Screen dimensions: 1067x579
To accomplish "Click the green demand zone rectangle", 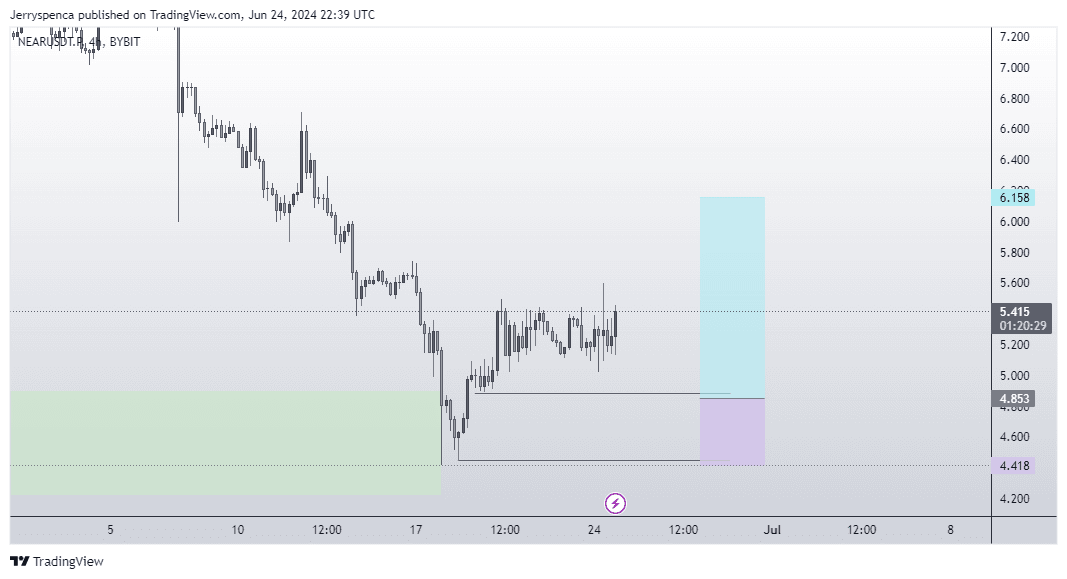I will [225, 443].
